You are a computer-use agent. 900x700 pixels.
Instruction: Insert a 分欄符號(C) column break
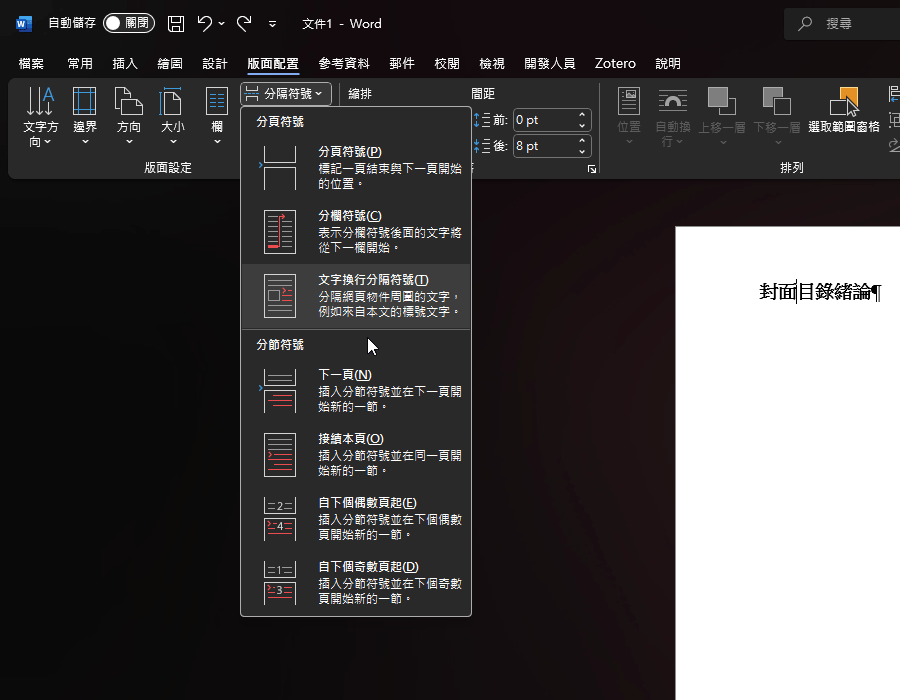356,232
